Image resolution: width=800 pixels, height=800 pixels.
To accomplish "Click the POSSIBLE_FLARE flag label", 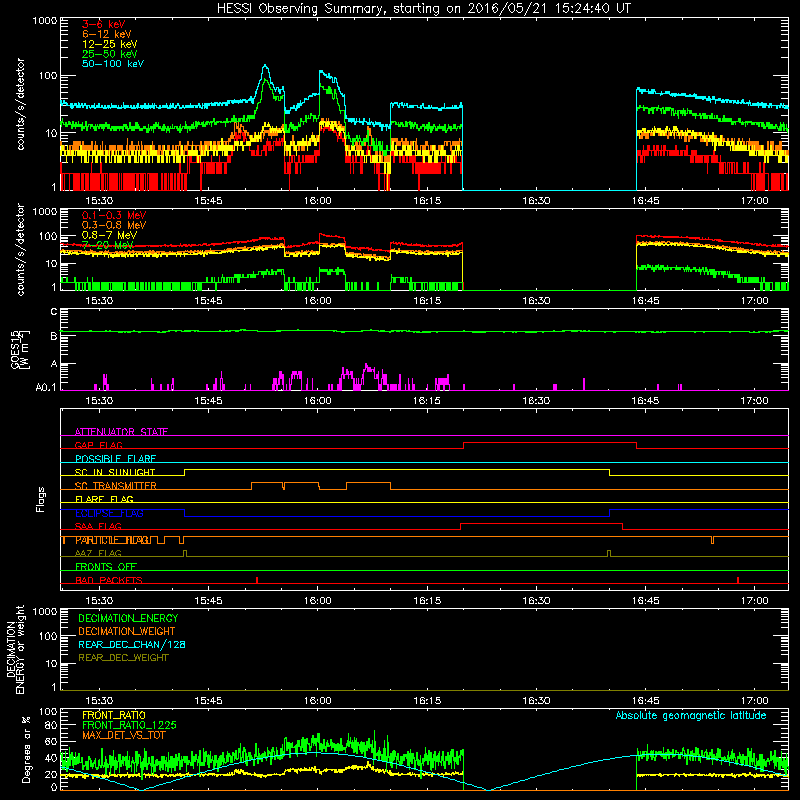I will tap(115, 459).
